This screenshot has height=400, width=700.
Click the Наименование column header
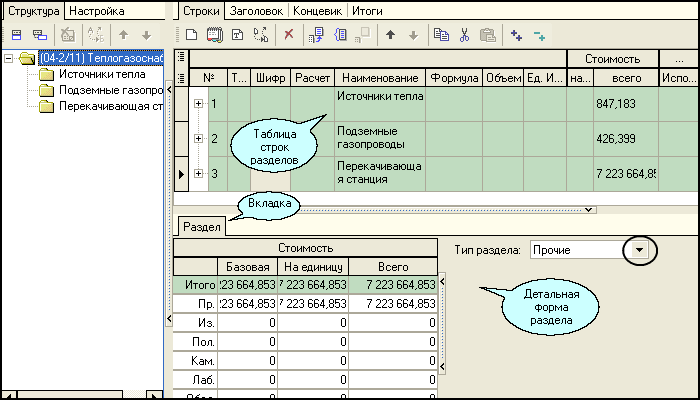[380, 78]
